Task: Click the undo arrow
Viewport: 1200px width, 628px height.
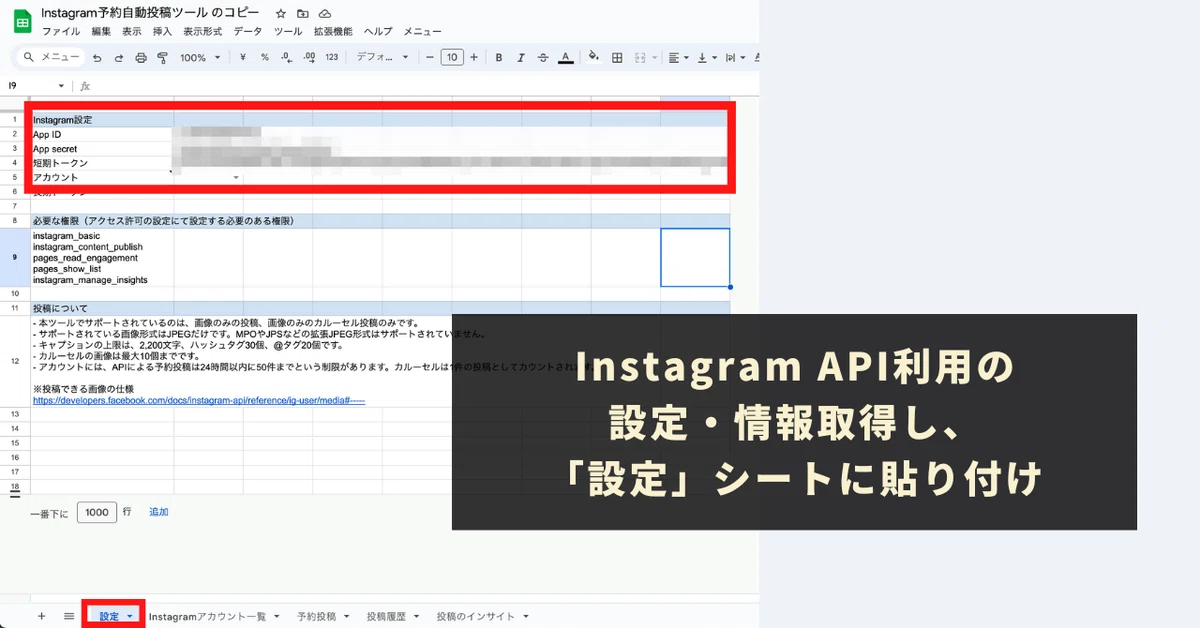Action: click(97, 58)
